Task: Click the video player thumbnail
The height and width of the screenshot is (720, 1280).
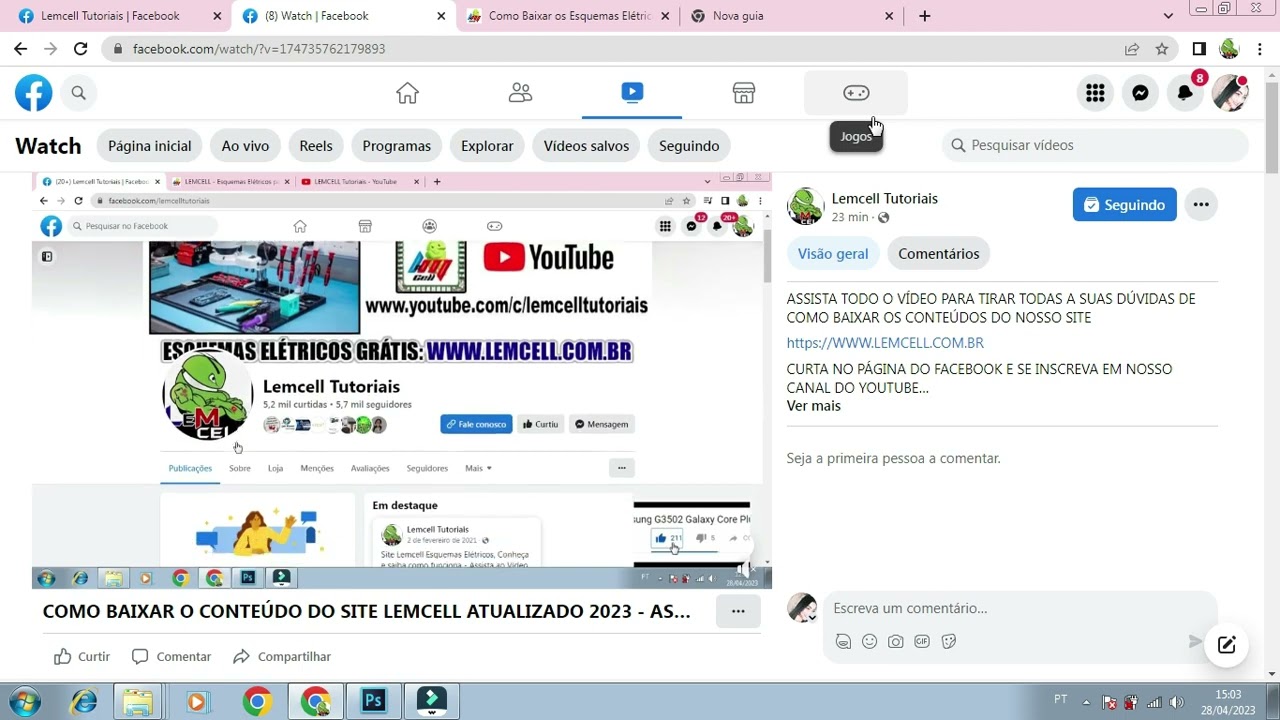Action: pyautogui.click(x=402, y=380)
